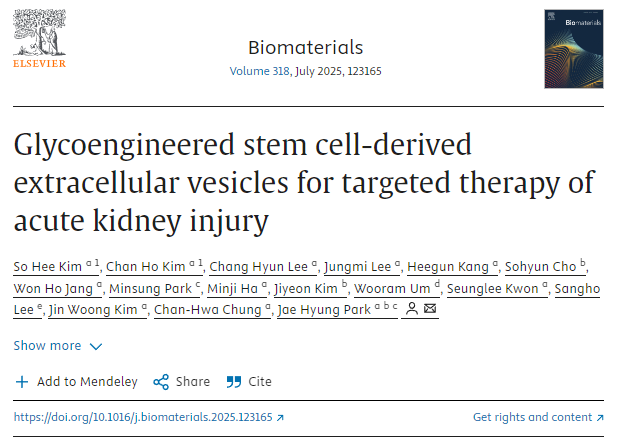
Task: Open the article DOI link
Action: pyautogui.click(x=142, y=417)
